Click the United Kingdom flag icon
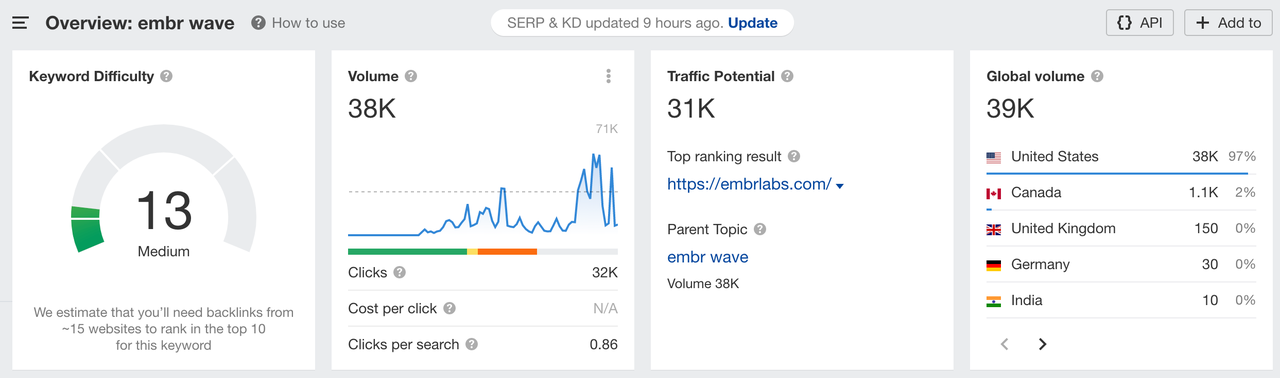This screenshot has height=378, width=1280. tap(994, 229)
